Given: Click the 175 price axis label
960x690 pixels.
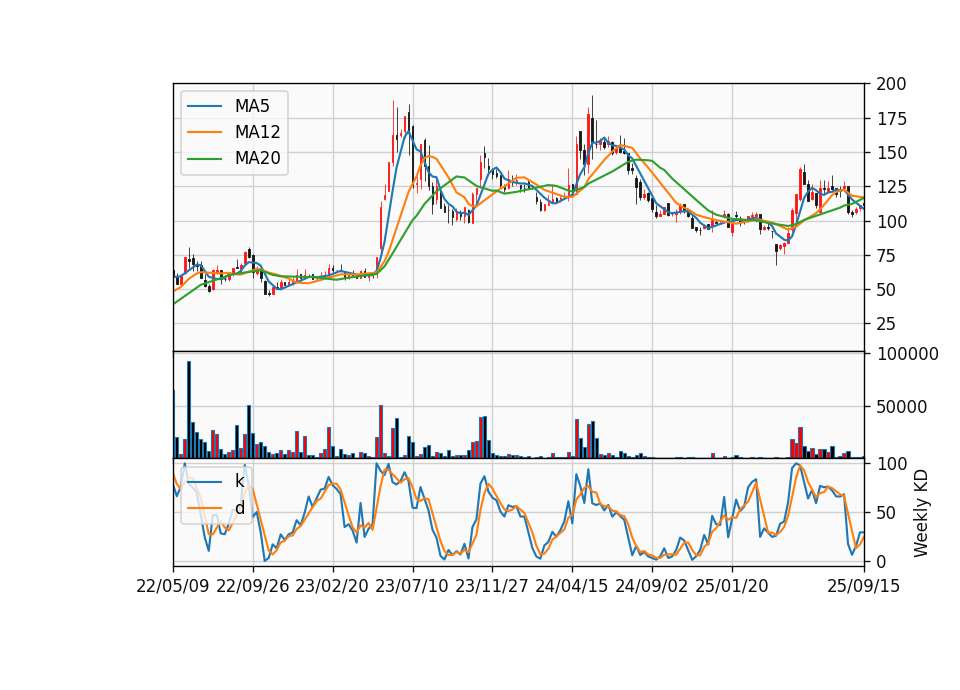Looking at the screenshot, I should 891,119.
